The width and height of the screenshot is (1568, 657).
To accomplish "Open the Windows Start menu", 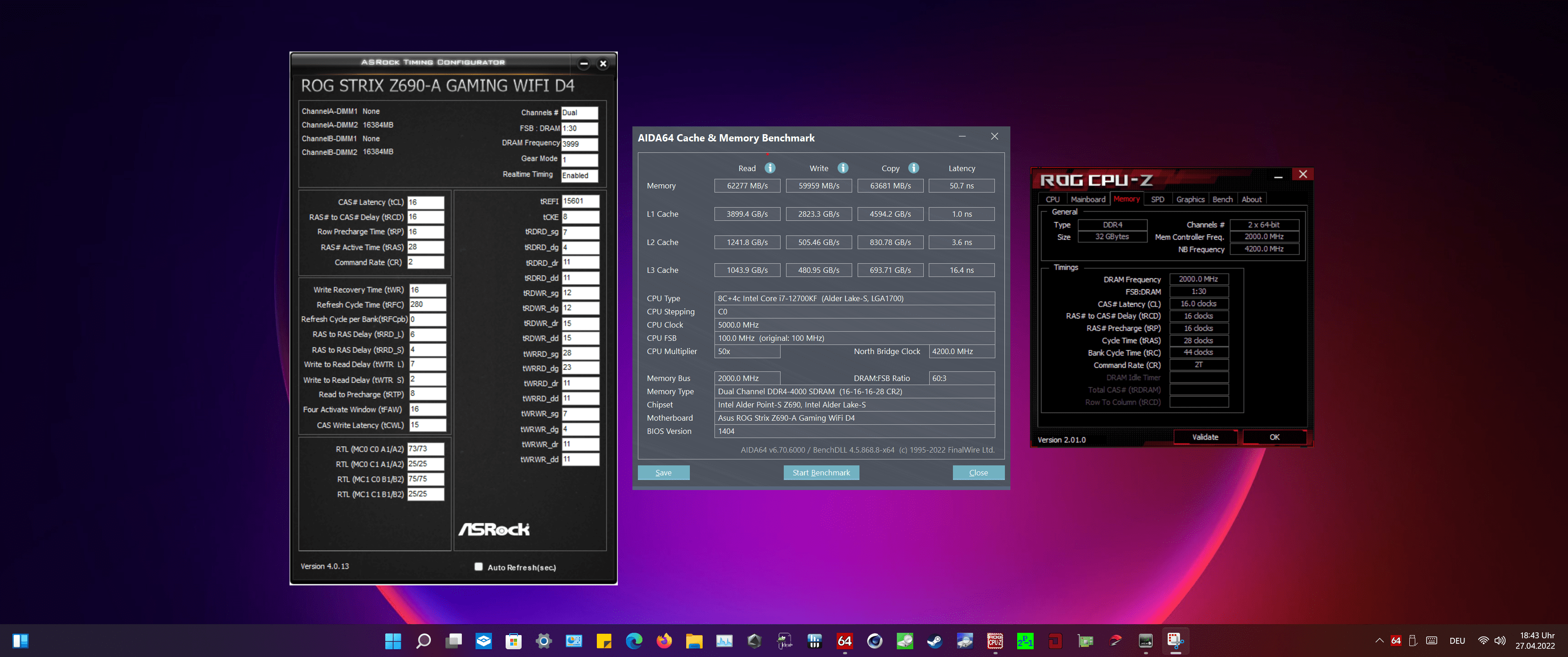I will coord(393,641).
